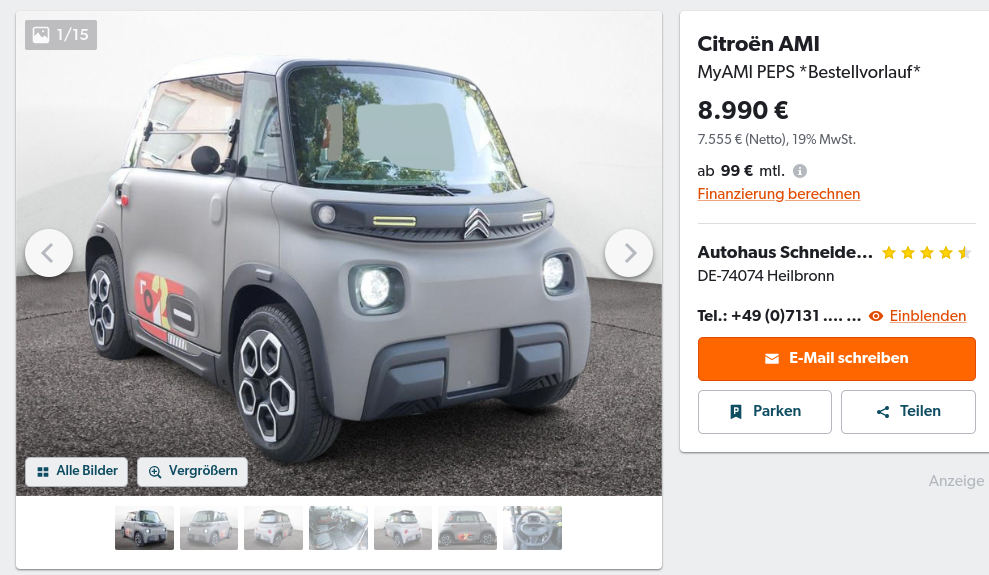Park this listing with Parken button
989x575 pixels.
tap(764, 412)
